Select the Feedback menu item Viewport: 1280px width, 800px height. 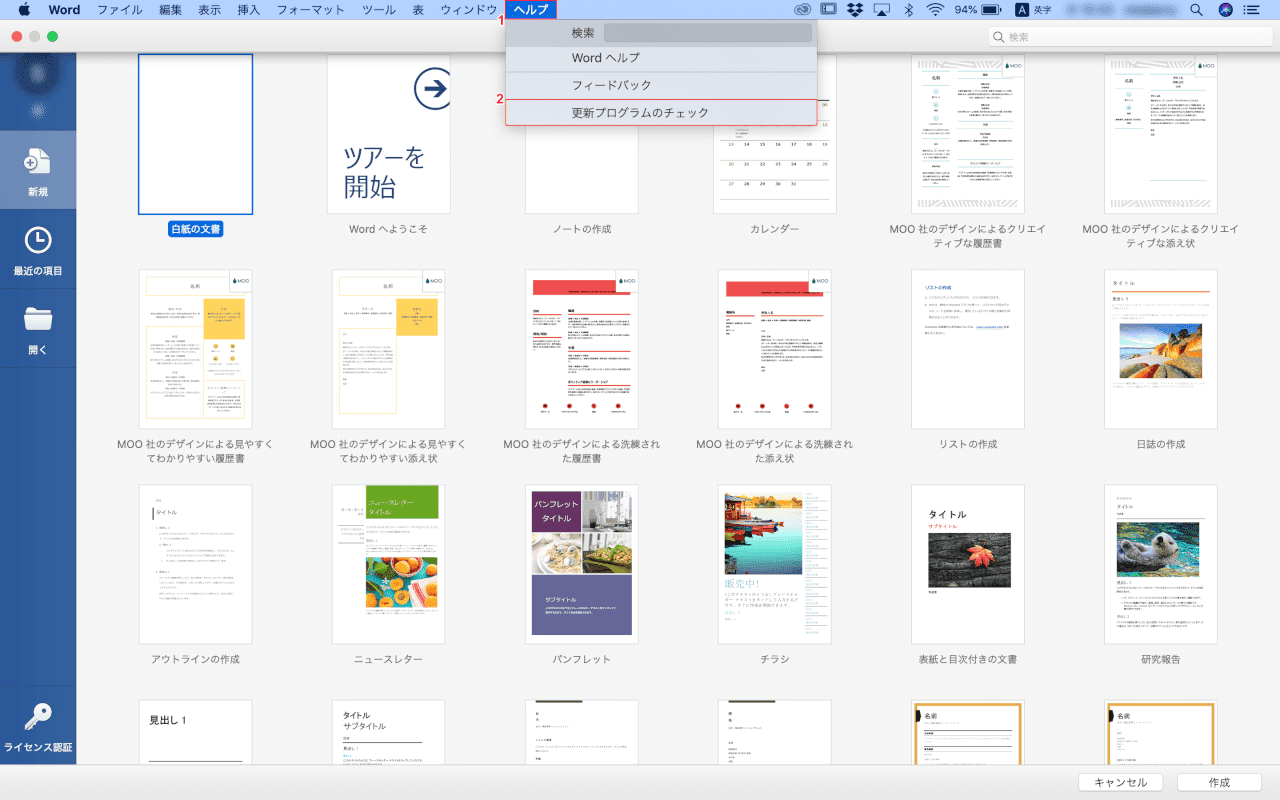coord(611,85)
